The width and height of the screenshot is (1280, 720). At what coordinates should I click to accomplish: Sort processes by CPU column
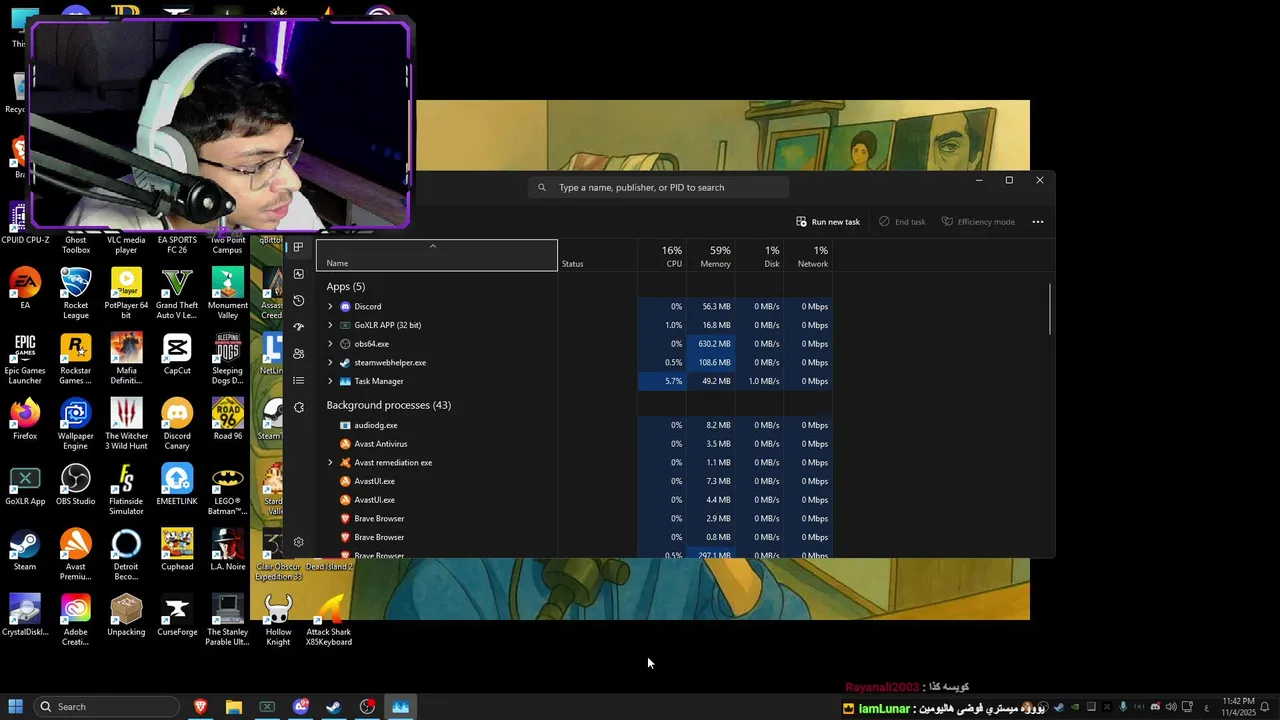pyautogui.click(x=662, y=256)
